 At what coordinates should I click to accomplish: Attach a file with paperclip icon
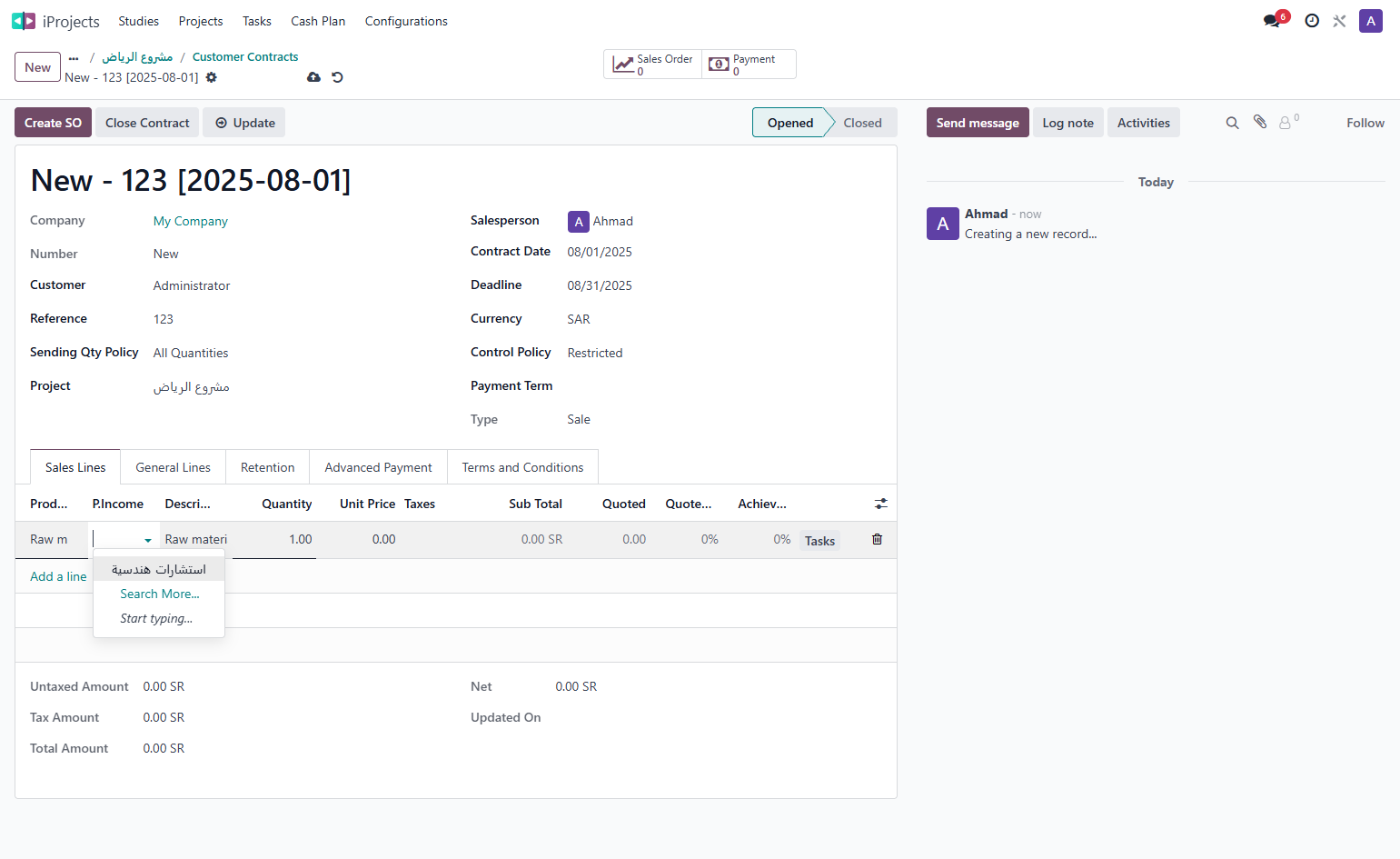(x=1260, y=122)
